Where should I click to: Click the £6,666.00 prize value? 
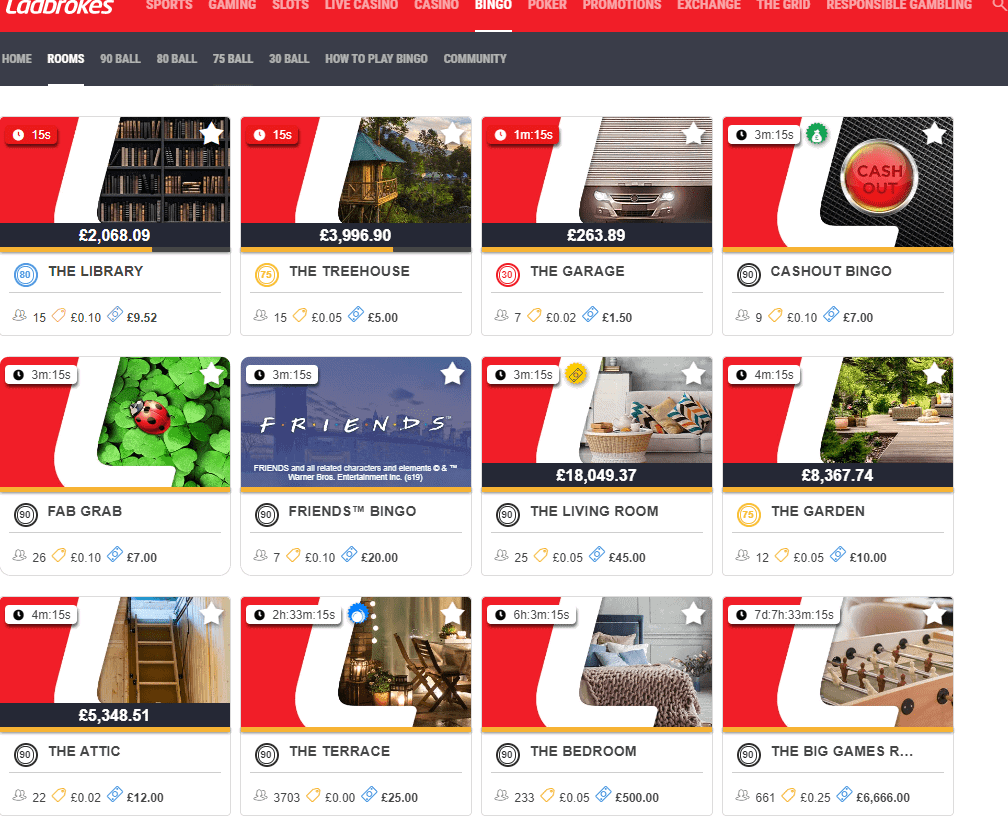[883, 797]
